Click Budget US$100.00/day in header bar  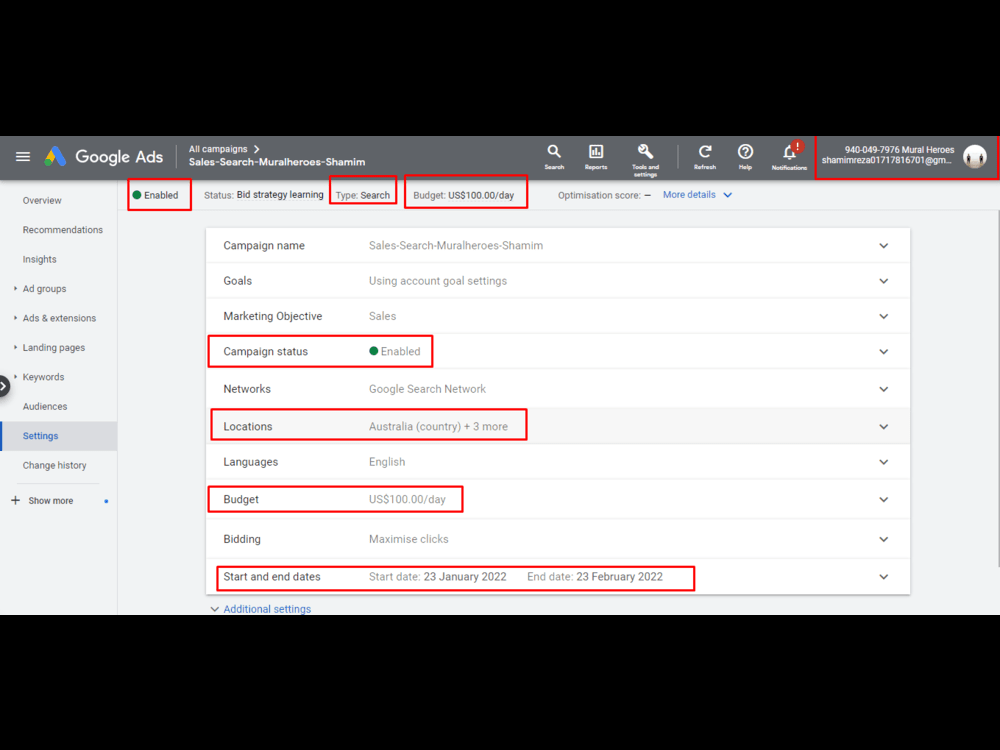[x=464, y=195]
